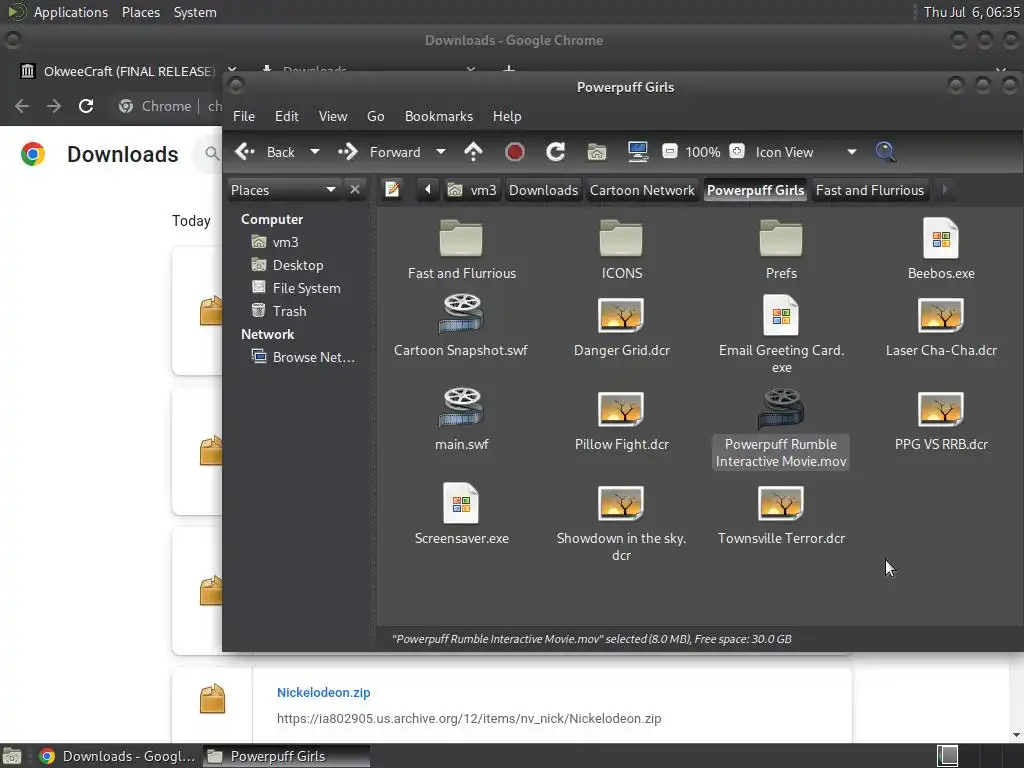Open the Back history dropdown arrow
The width and height of the screenshot is (1024, 768).
click(315, 152)
